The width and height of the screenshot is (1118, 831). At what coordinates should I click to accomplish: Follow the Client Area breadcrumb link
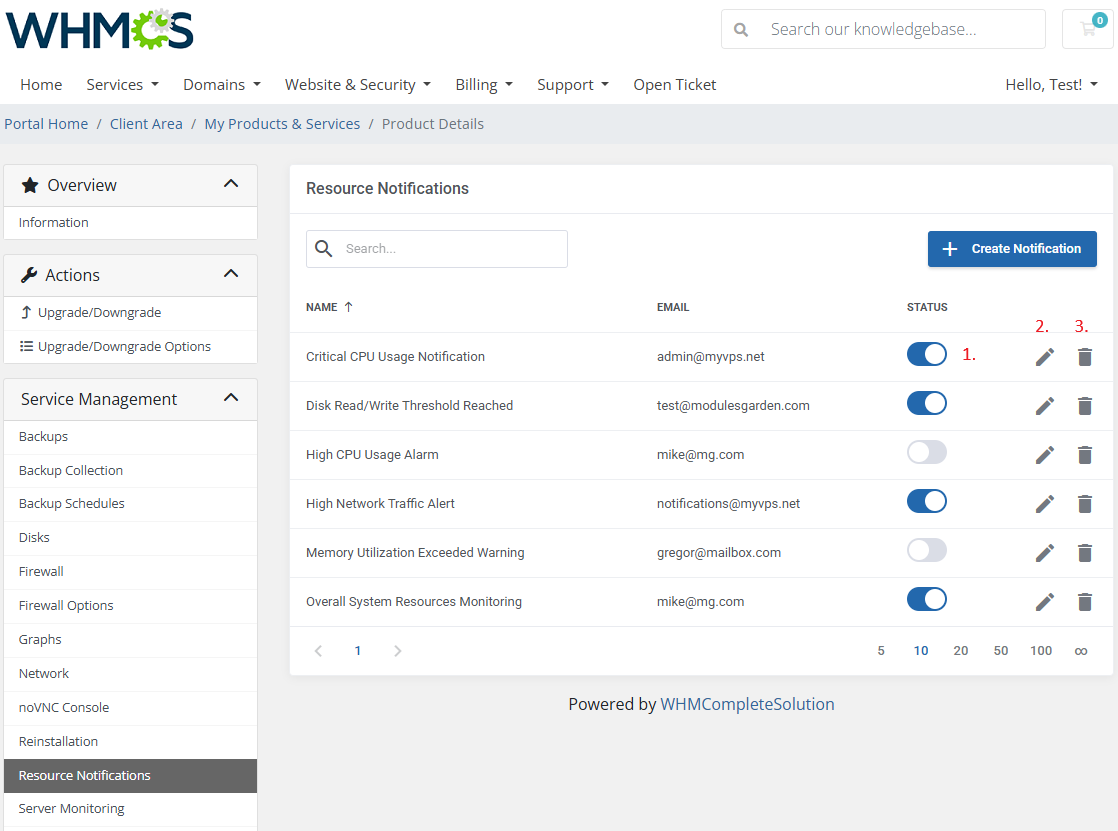click(x=146, y=124)
